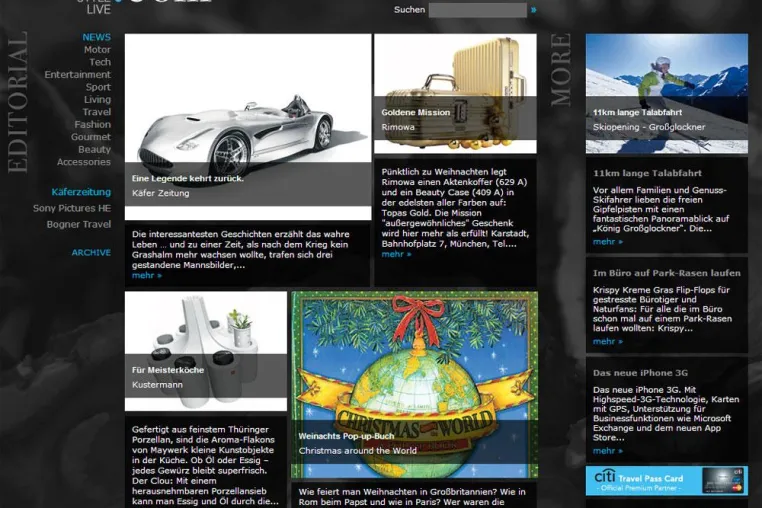Click the Christmas around the World picture
Screen dimensions: 762x508
(x=415, y=385)
